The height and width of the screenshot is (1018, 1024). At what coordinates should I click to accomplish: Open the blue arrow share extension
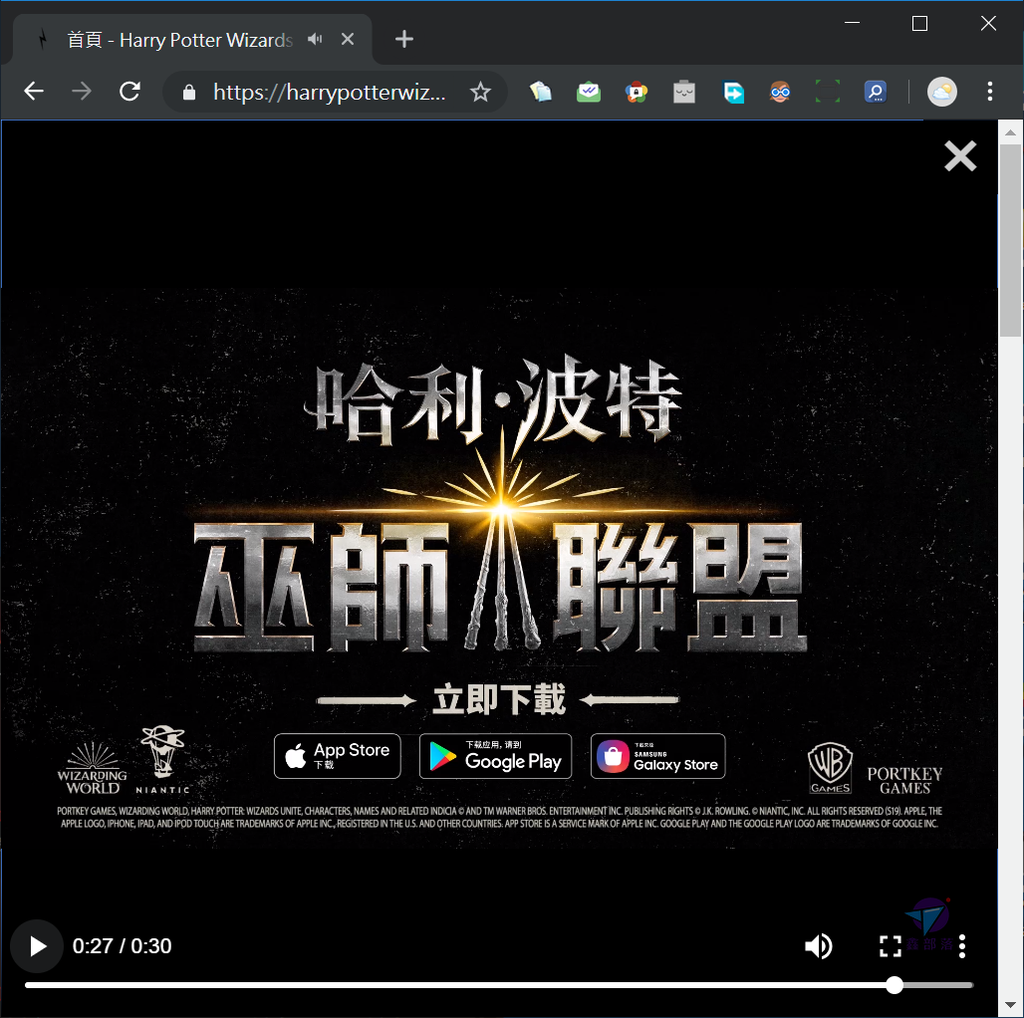[x=733, y=92]
